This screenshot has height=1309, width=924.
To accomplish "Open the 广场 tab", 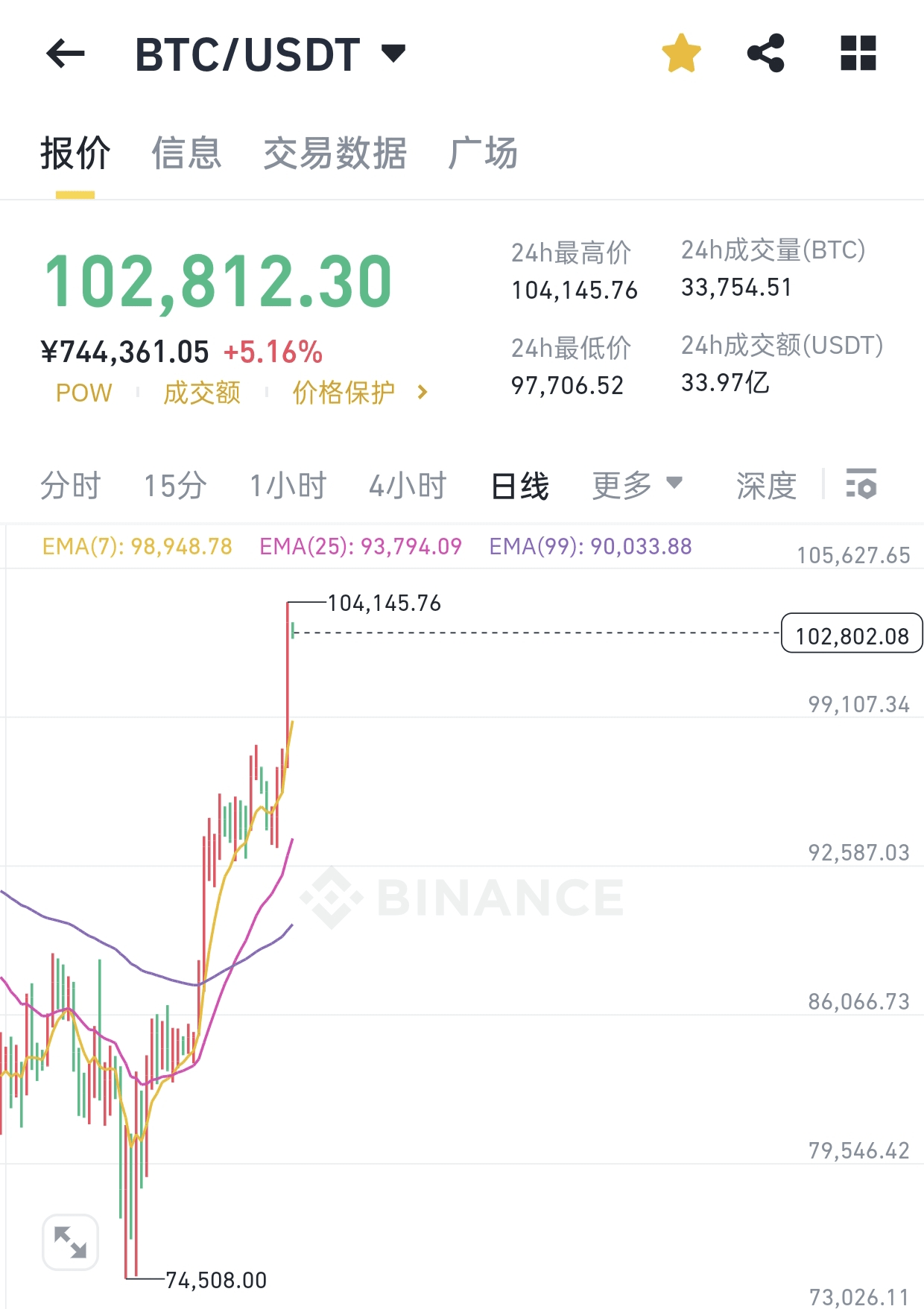I will [x=483, y=153].
